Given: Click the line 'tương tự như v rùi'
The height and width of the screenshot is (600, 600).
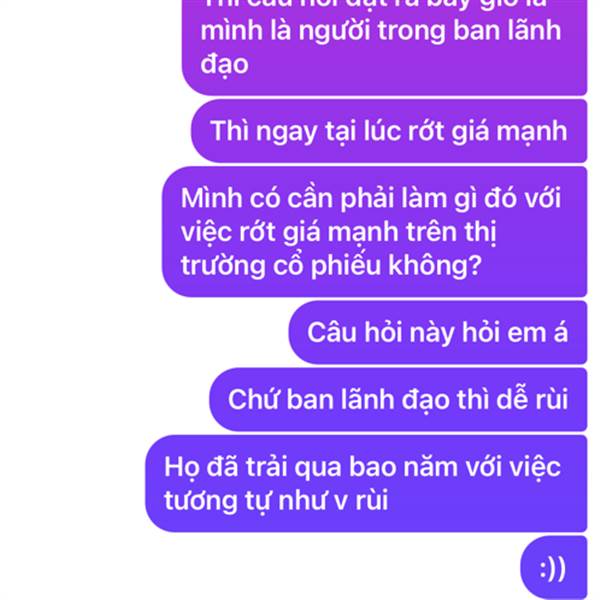Looking at the screenshot, I should 276,501.
